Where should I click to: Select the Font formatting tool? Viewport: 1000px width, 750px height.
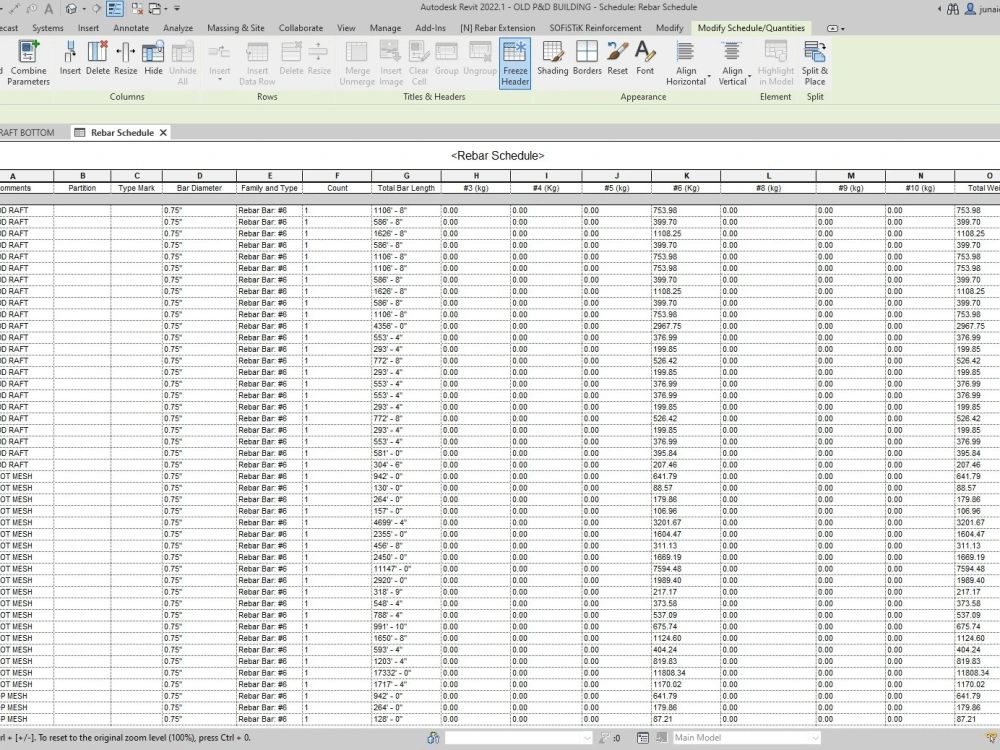[645, 63]
